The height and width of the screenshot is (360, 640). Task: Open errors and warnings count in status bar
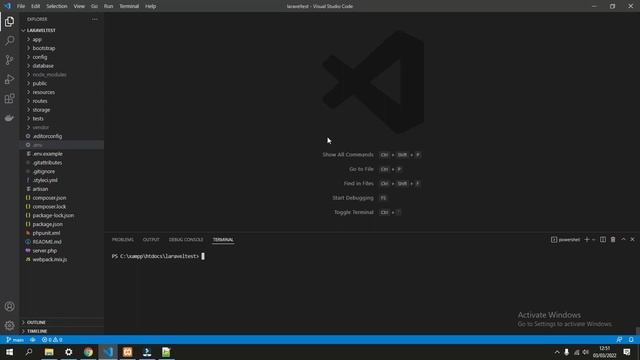click(x=52, y=340)
